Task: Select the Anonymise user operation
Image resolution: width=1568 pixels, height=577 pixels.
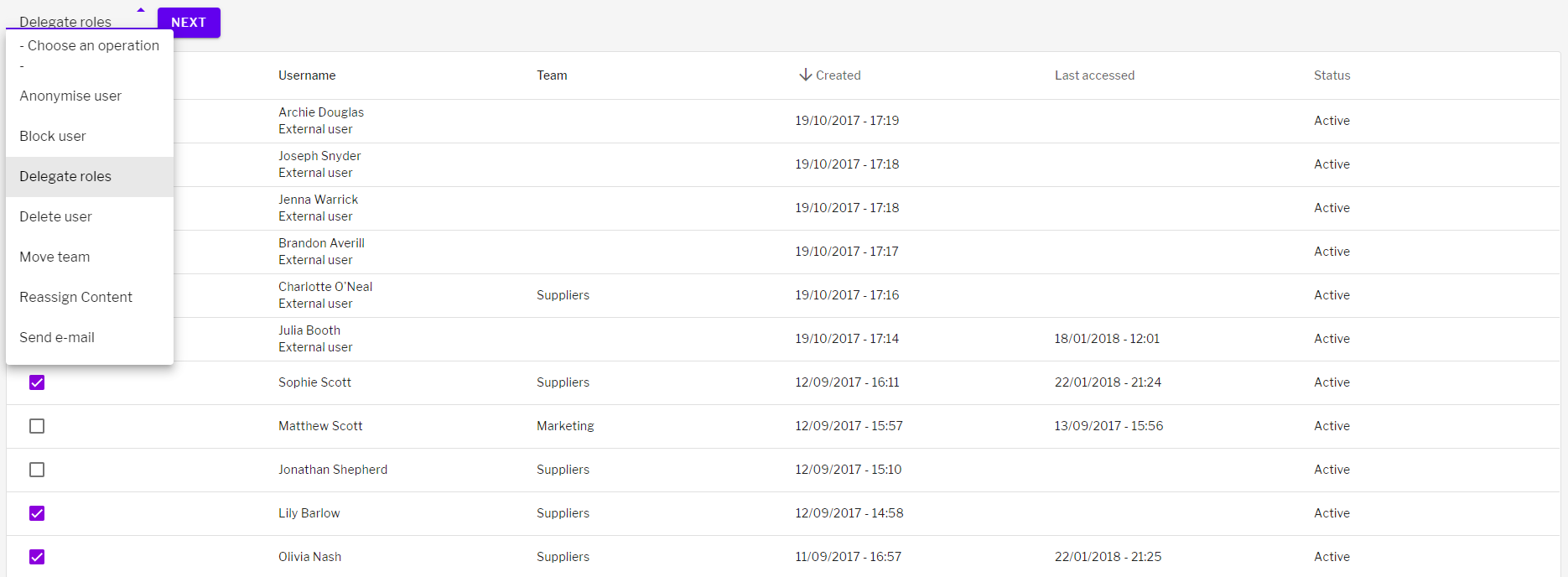Action: coord(70,96)
